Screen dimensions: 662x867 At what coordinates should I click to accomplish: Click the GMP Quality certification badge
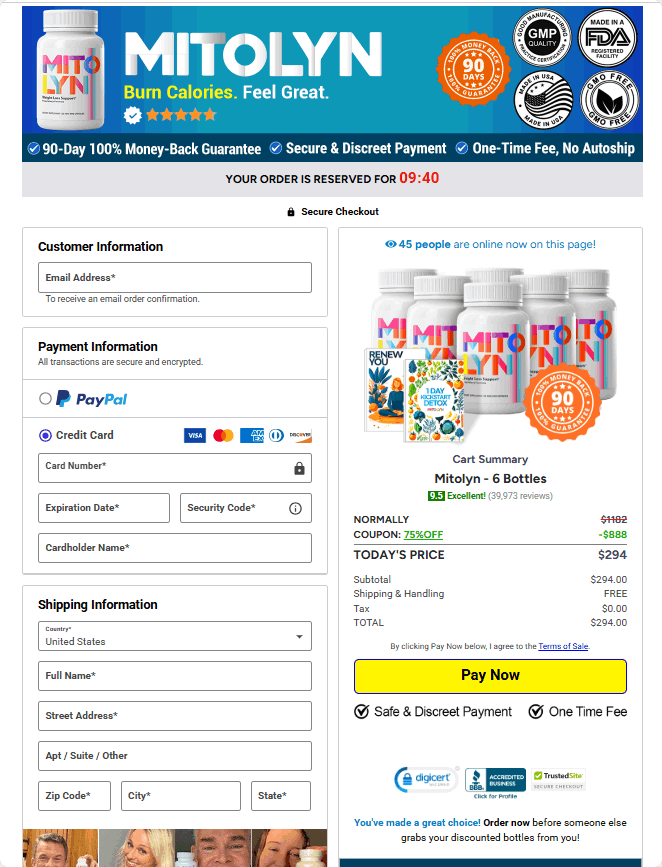543,38
